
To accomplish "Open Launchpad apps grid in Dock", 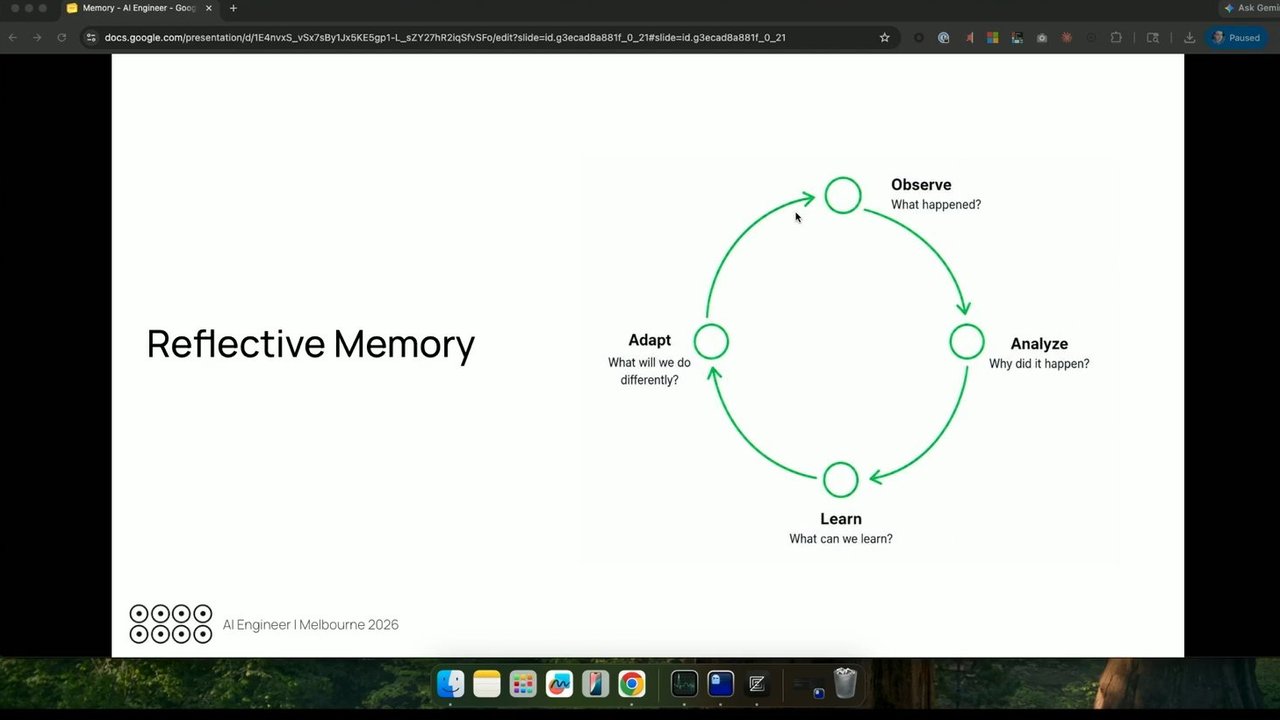I will (x=523, y=684).
